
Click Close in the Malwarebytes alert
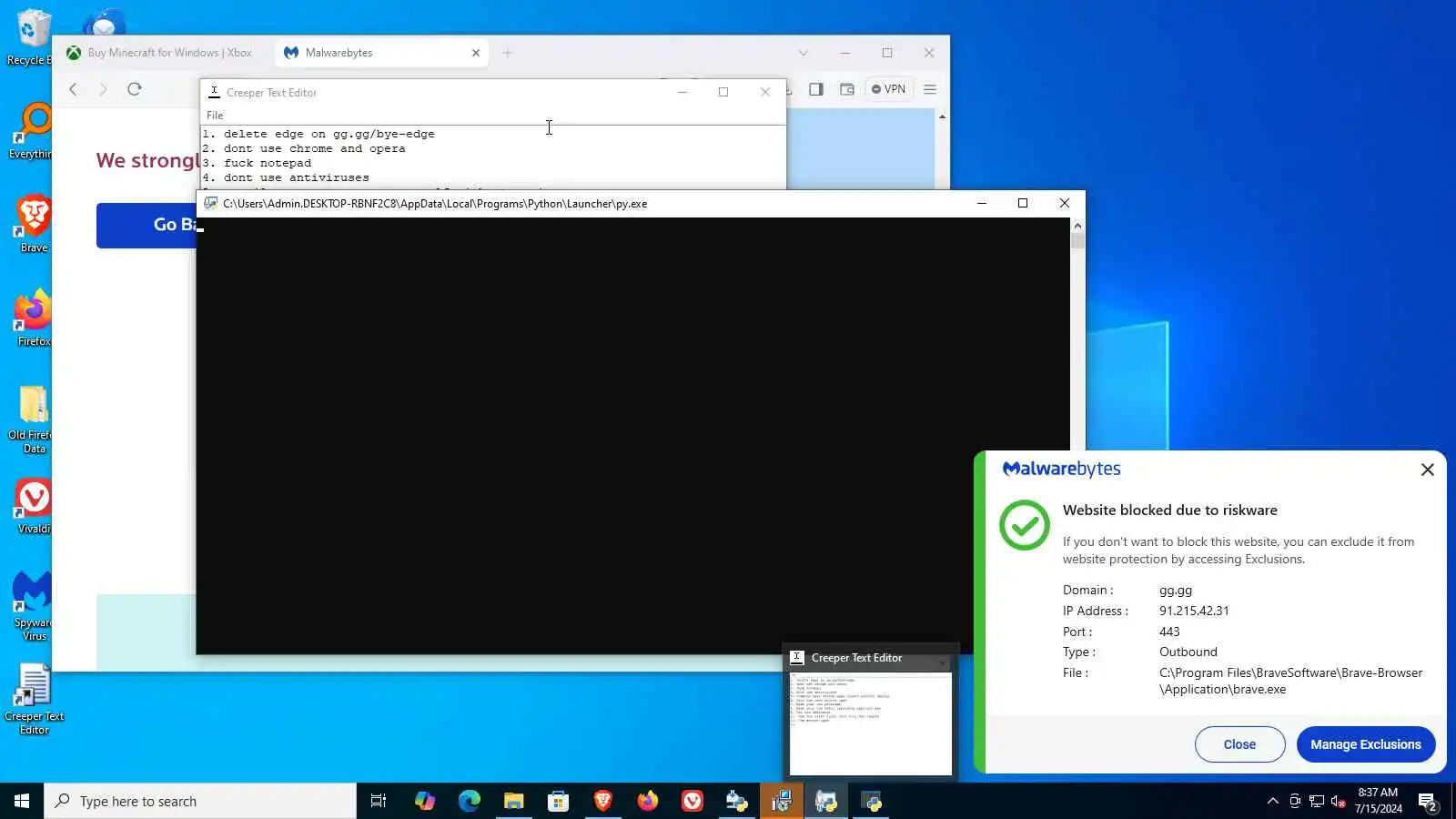pos(1239,744)
